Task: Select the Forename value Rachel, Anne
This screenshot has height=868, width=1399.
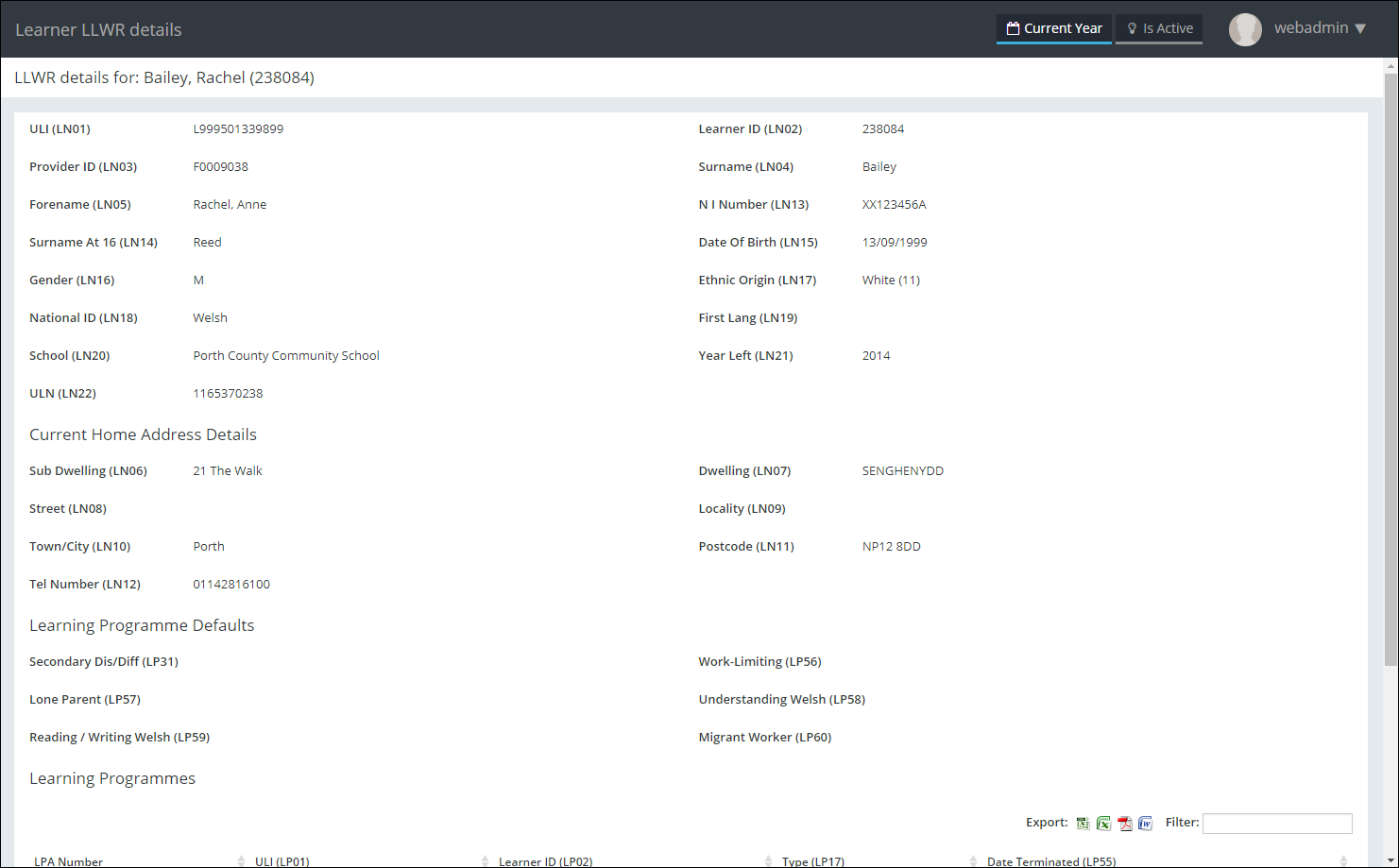Action: (x=230, y=205)
